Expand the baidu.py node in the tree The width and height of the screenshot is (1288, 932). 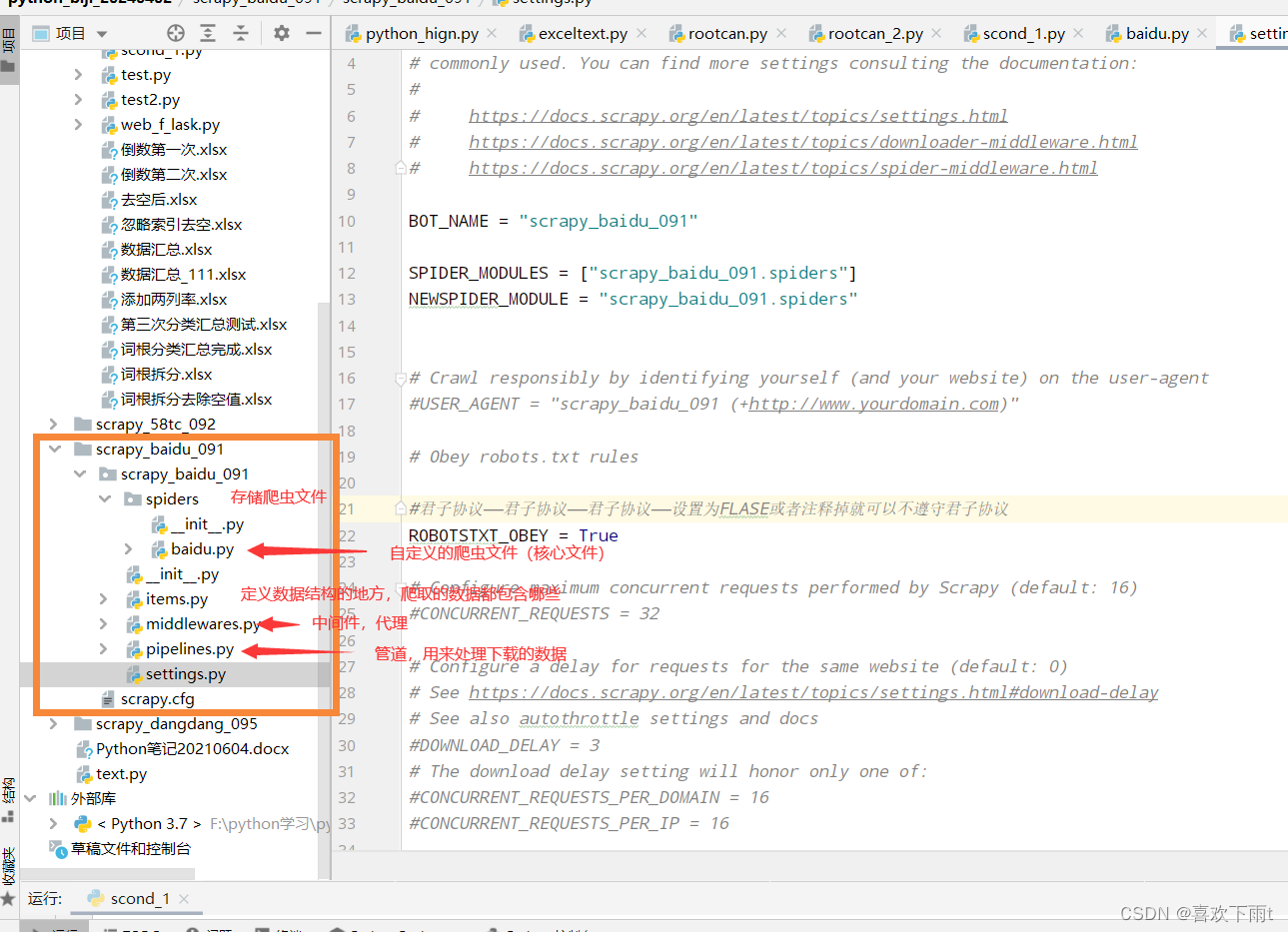pyautogui.click(x=128, y=548)
